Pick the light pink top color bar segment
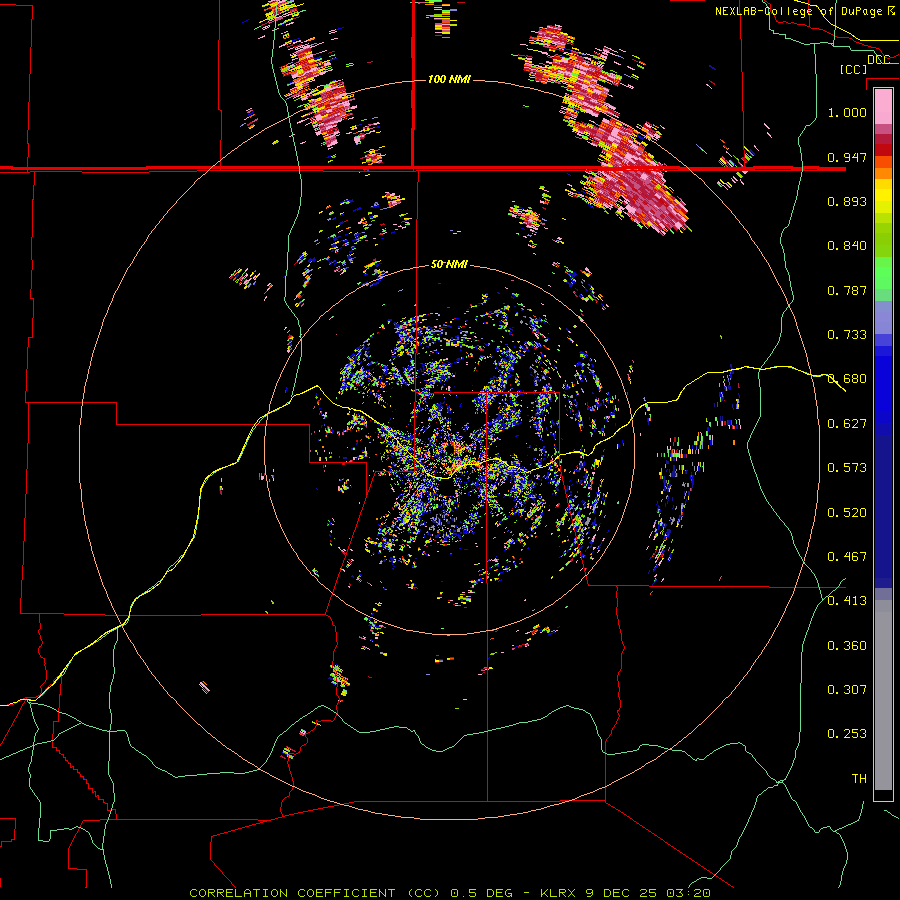Screen dimensions: 900x900 pyautogui.click(x=883, y=106)
